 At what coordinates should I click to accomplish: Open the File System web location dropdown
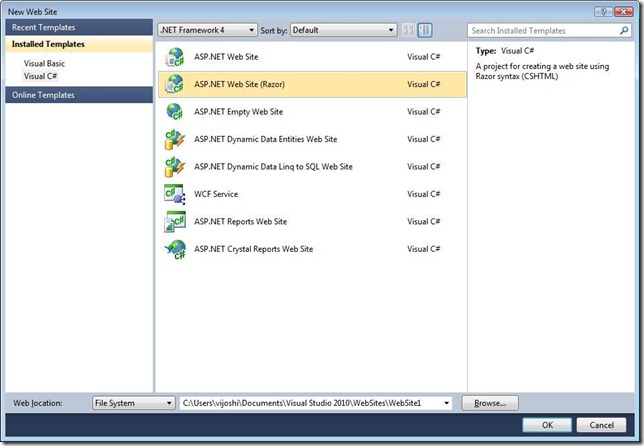133,403
